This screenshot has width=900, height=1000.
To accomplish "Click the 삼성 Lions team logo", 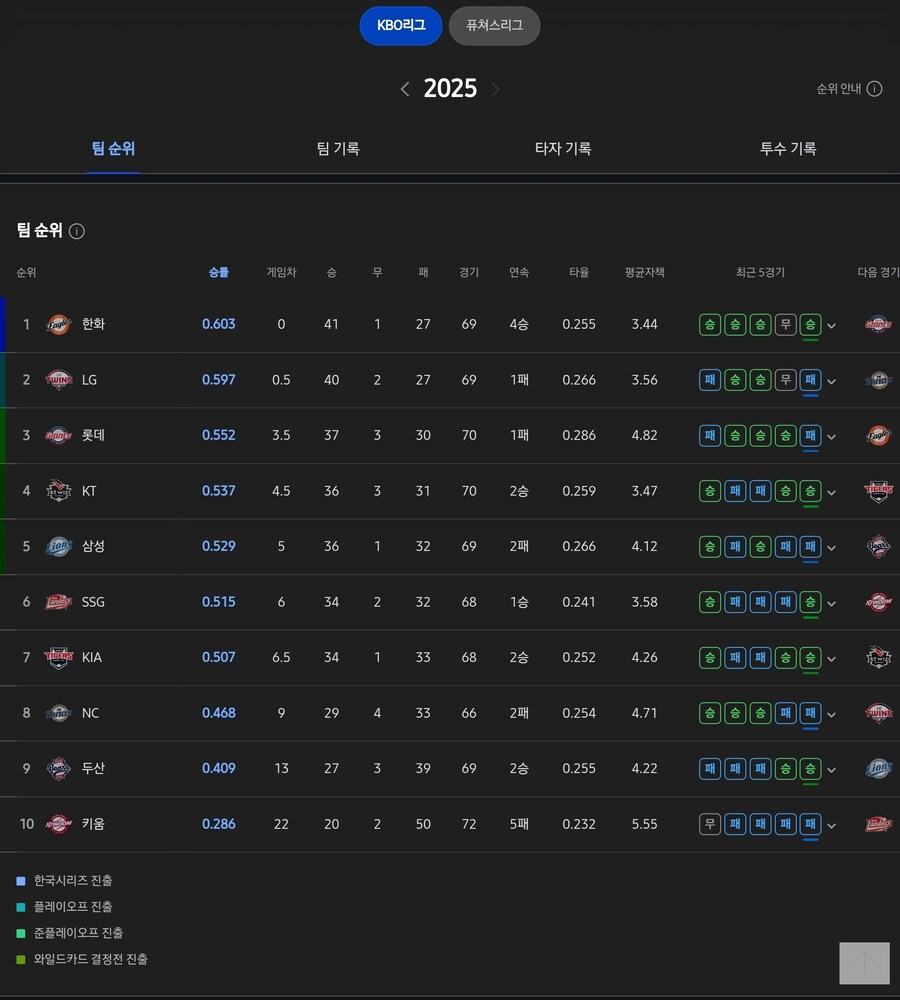I will [59, 547].
